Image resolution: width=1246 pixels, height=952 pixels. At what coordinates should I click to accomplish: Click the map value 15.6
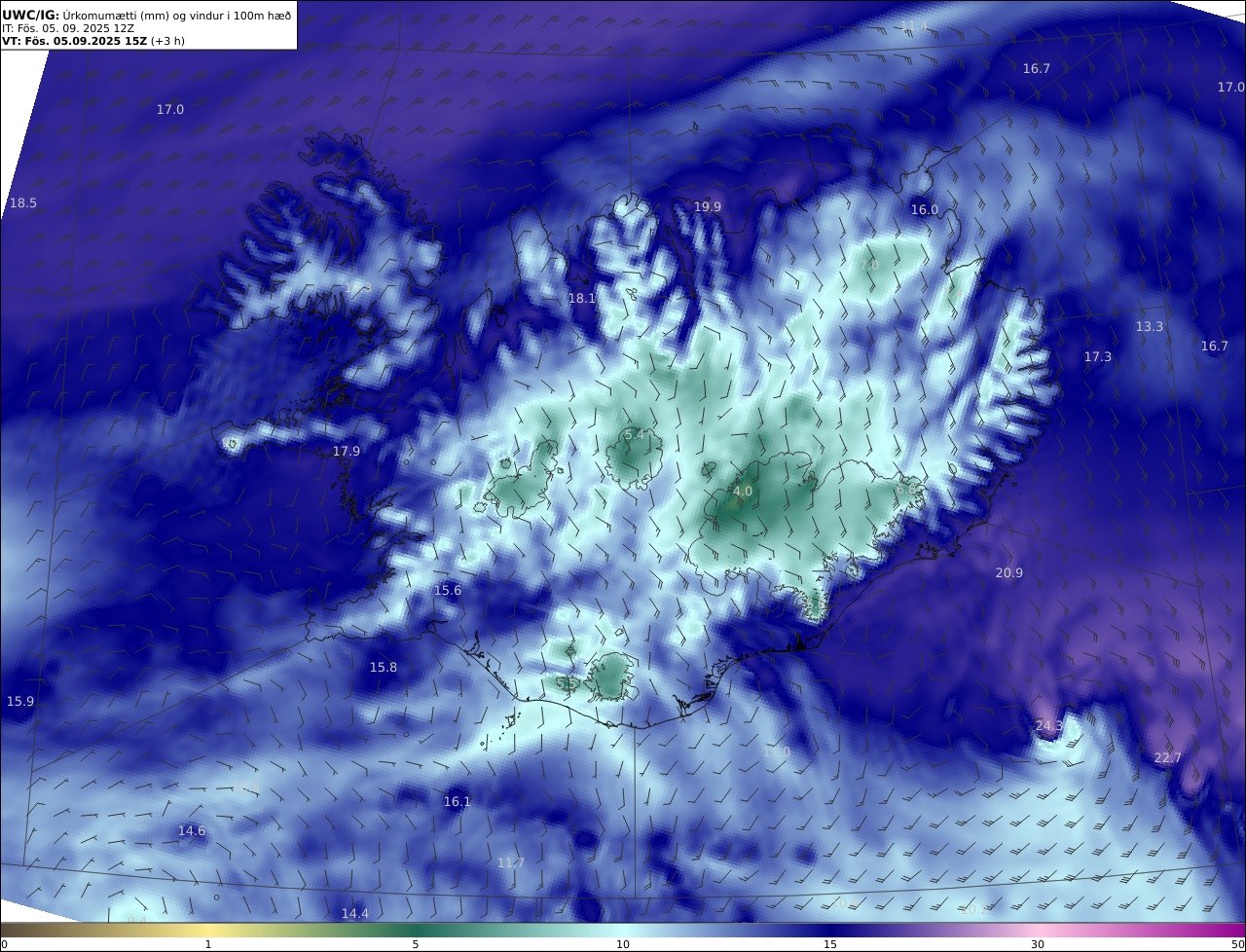[447, 590]
